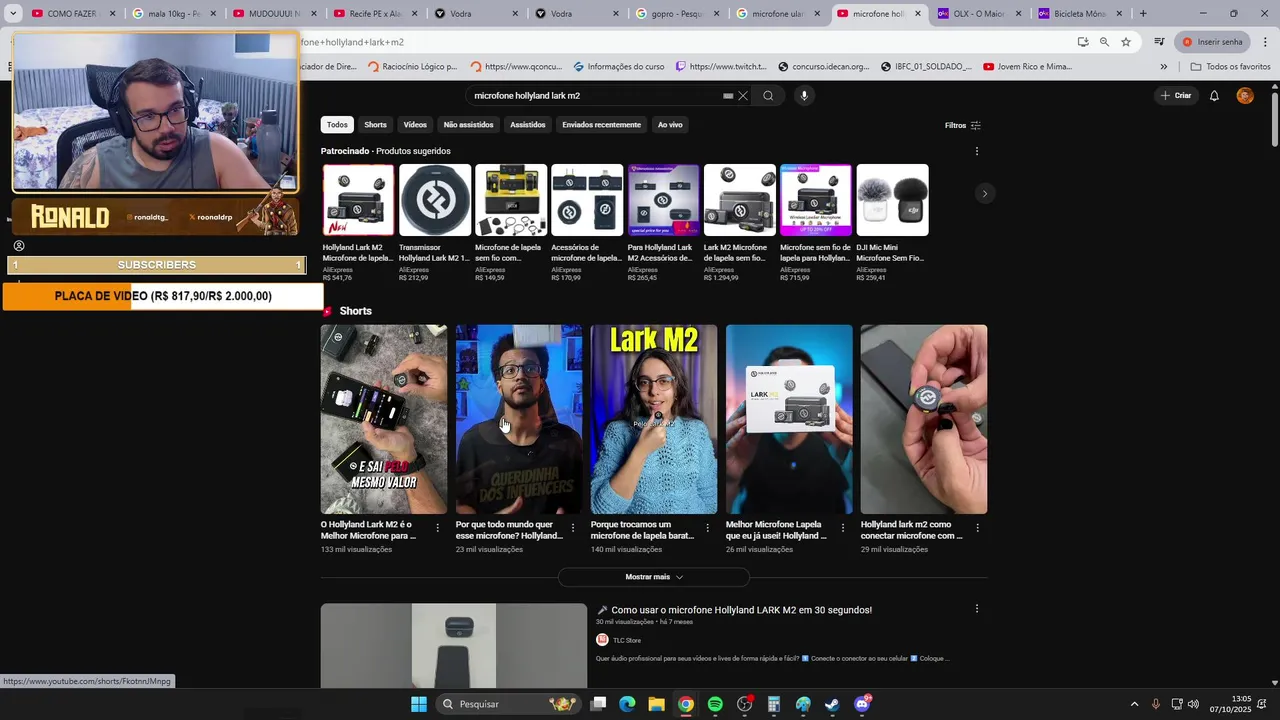1280x720 pixels.
Task: Bookmark the page with Chrome's star icon
Action: point(1126,42)
